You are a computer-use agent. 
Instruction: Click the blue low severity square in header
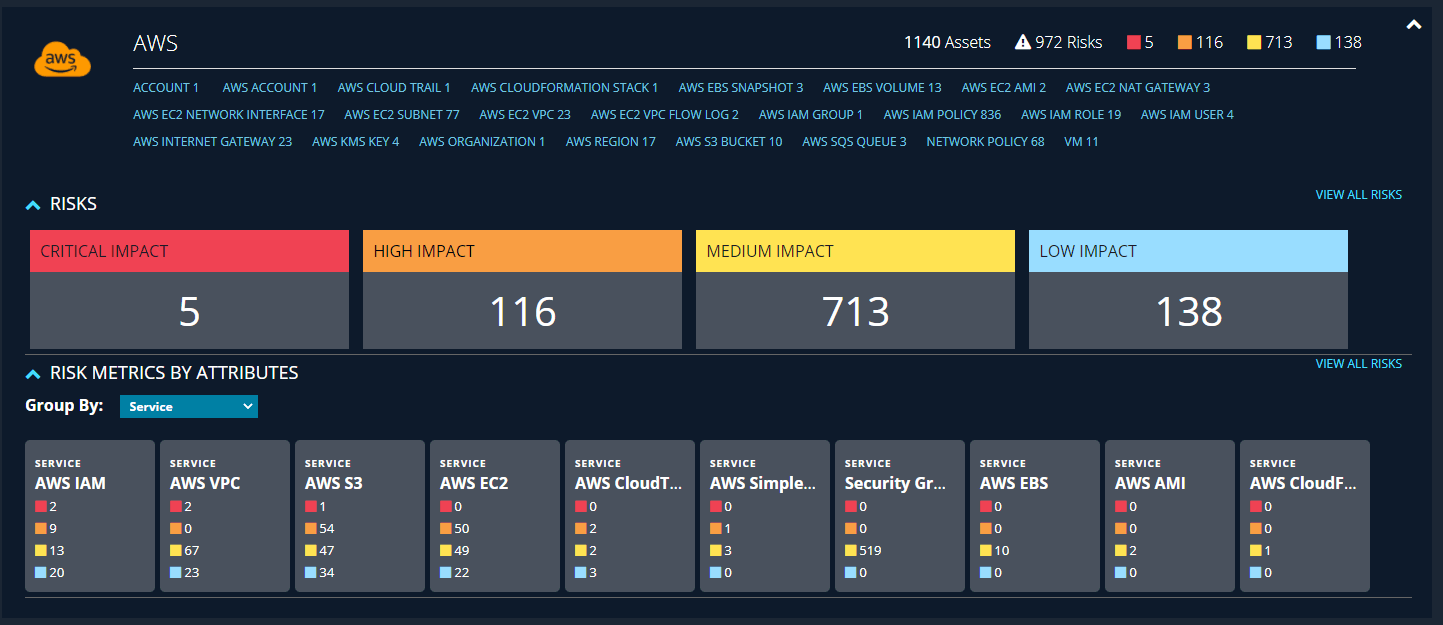1324,43
